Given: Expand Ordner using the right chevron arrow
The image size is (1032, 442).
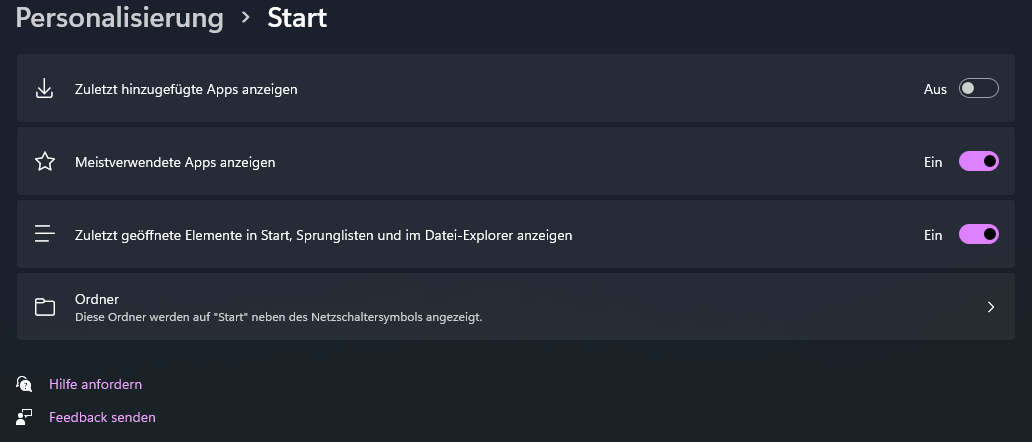Looking at the screenshot, I should pos(990,307).
